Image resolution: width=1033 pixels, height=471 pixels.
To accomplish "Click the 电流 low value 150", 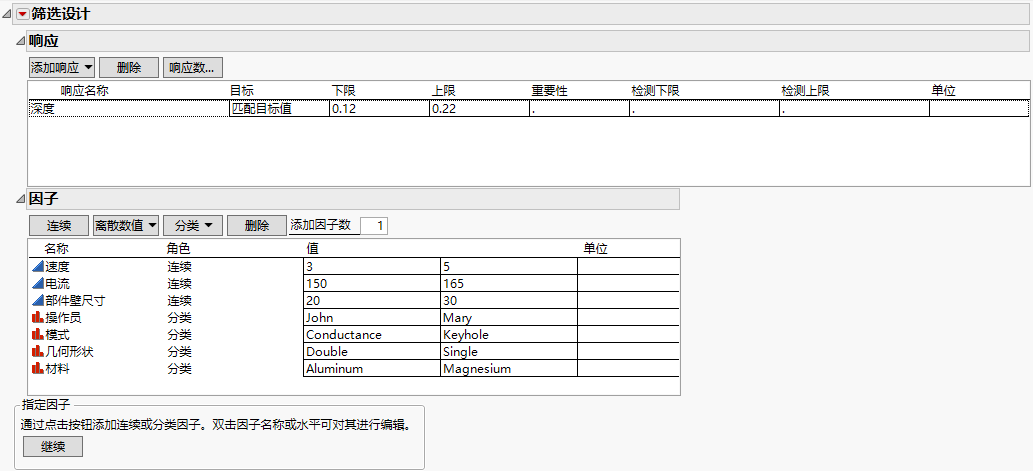I will tap(372, 284).
